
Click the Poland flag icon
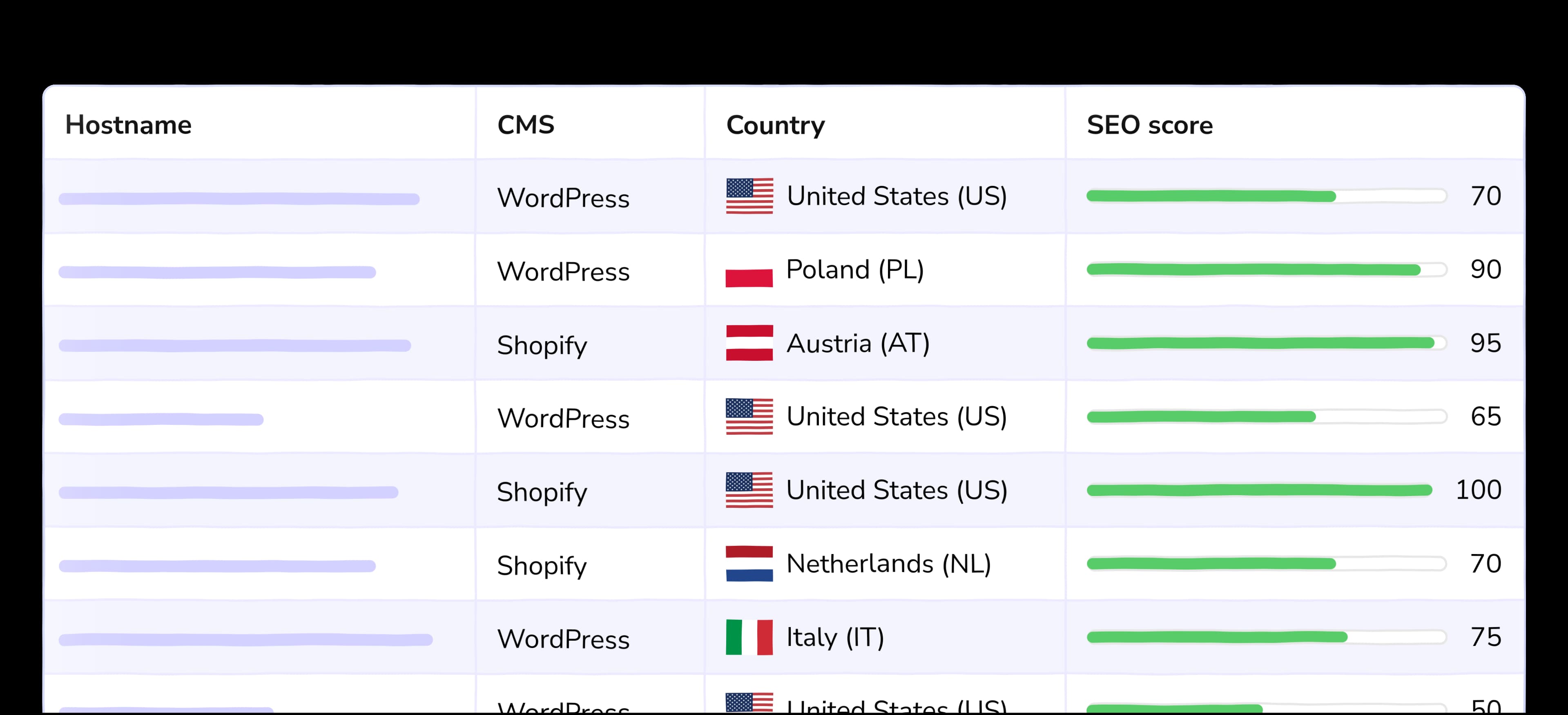[749, 271]
